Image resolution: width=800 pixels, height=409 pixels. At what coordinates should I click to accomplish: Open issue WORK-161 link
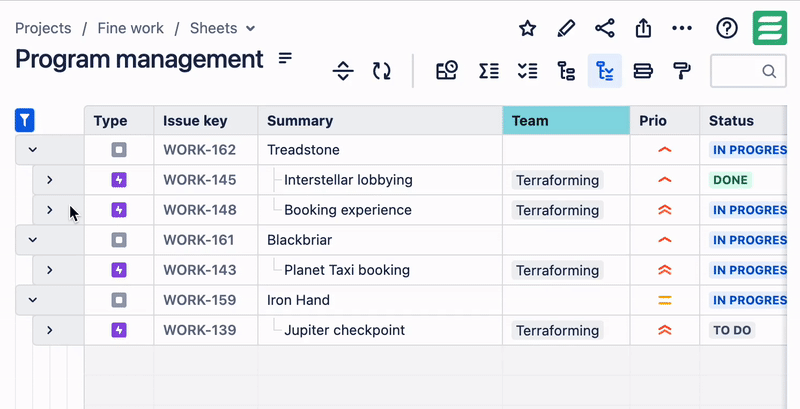(198, 240)
